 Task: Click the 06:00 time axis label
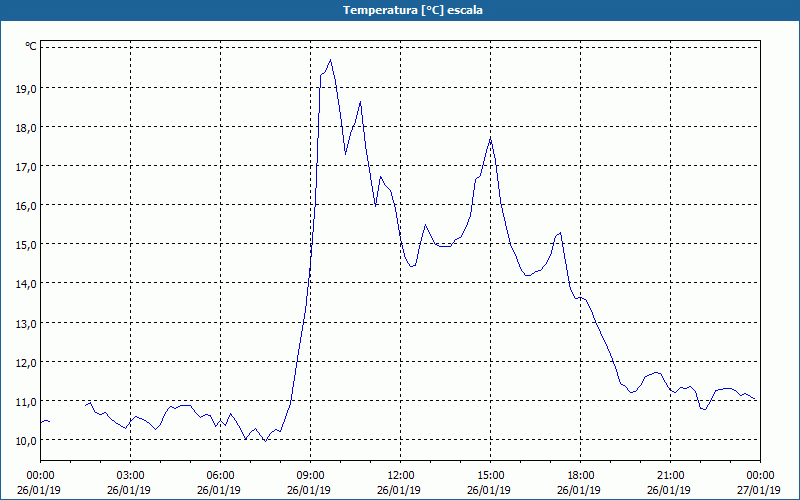(220, 476)
